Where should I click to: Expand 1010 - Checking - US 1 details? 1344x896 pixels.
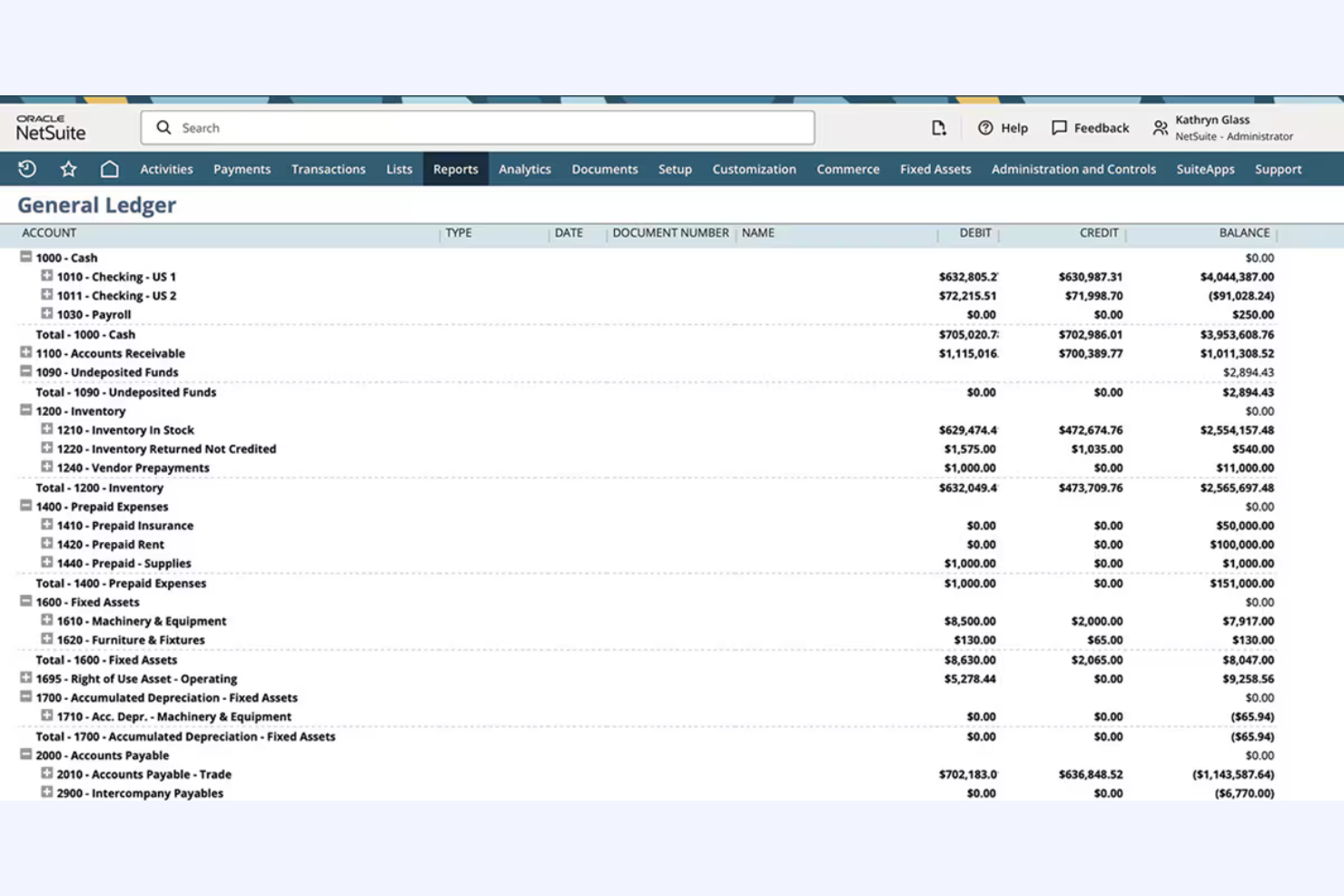[46, 276]
